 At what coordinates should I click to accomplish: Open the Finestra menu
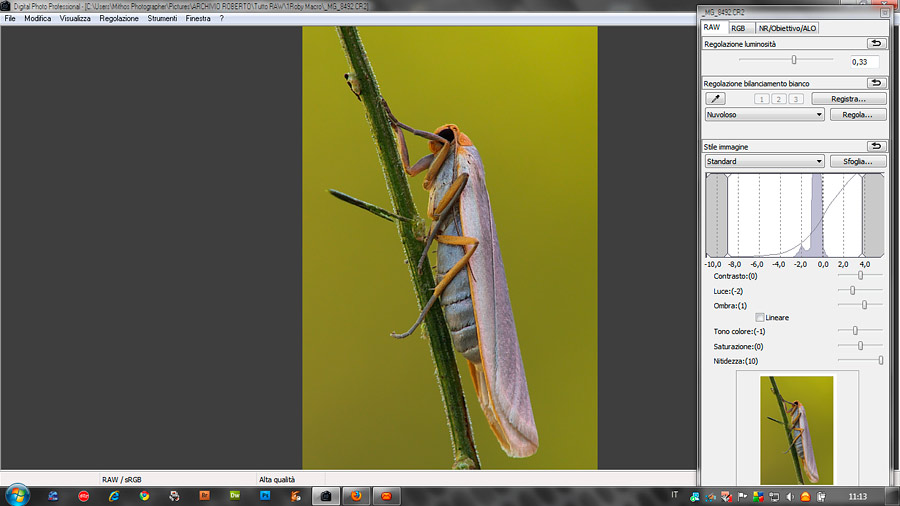point(198,18)
